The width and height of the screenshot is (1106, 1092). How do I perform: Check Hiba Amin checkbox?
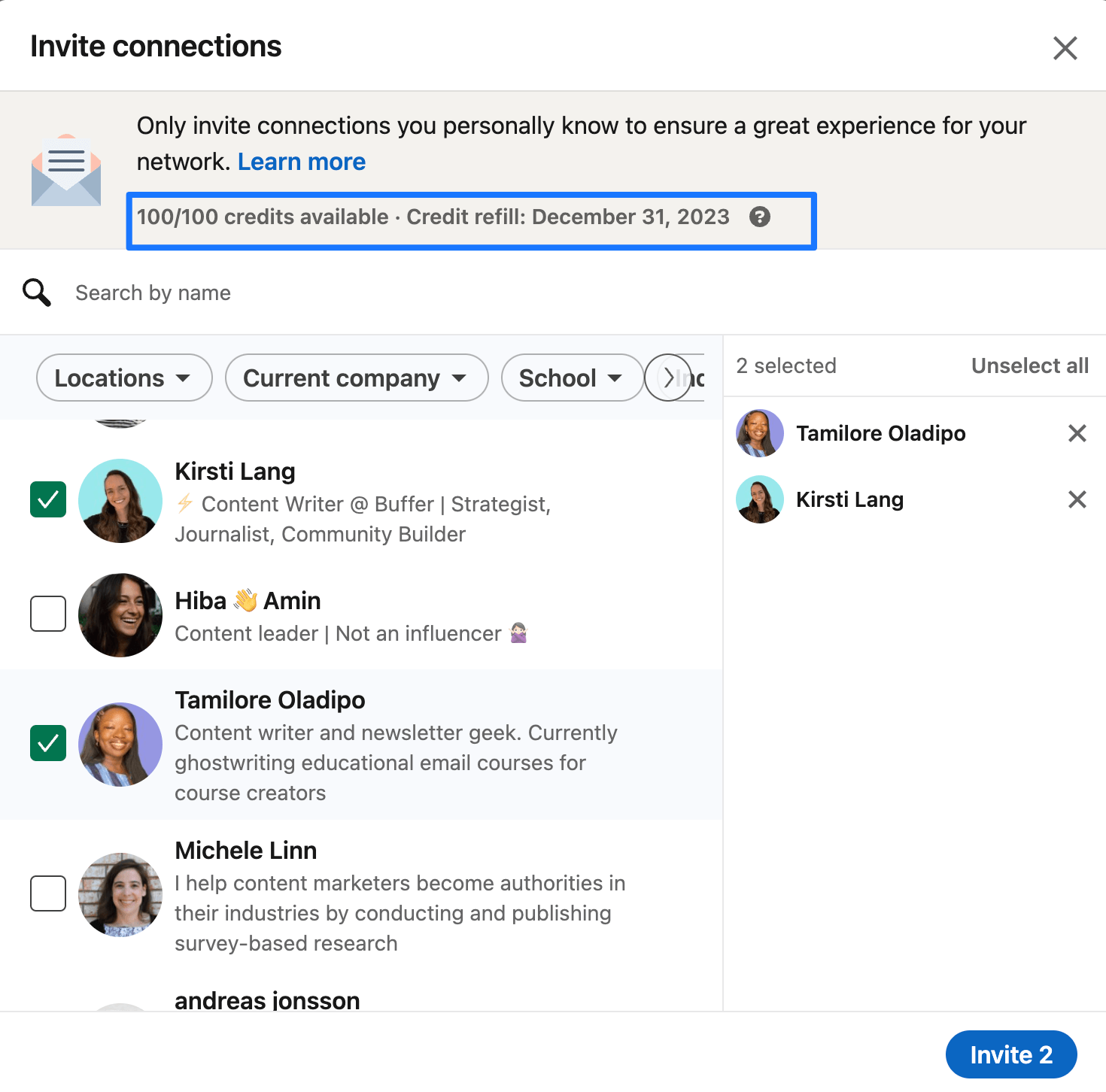48,614
